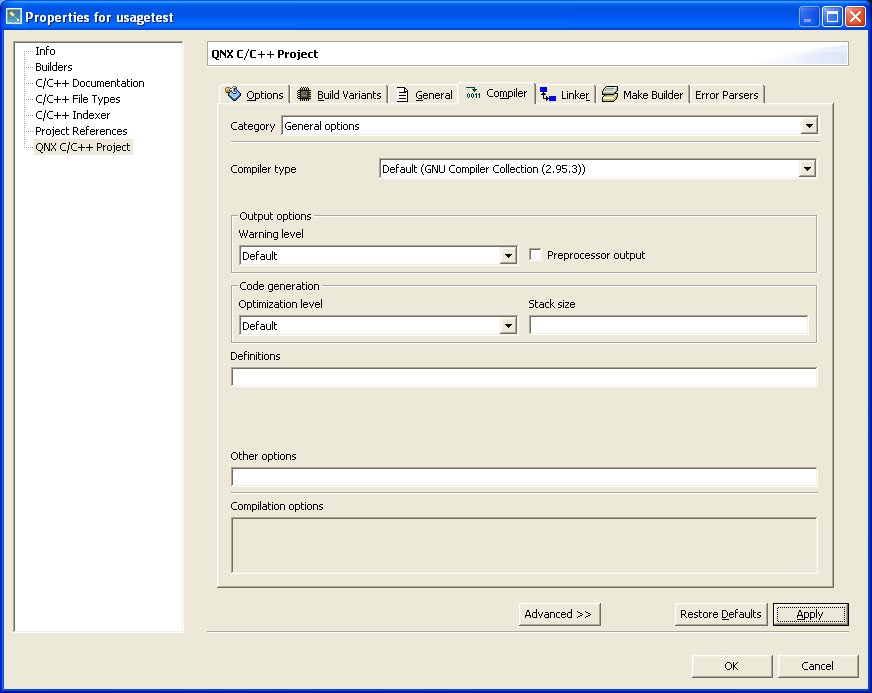872x693 pixels.
Task: Open the Optimization level dropdown
Action: (x=508, y=325)
